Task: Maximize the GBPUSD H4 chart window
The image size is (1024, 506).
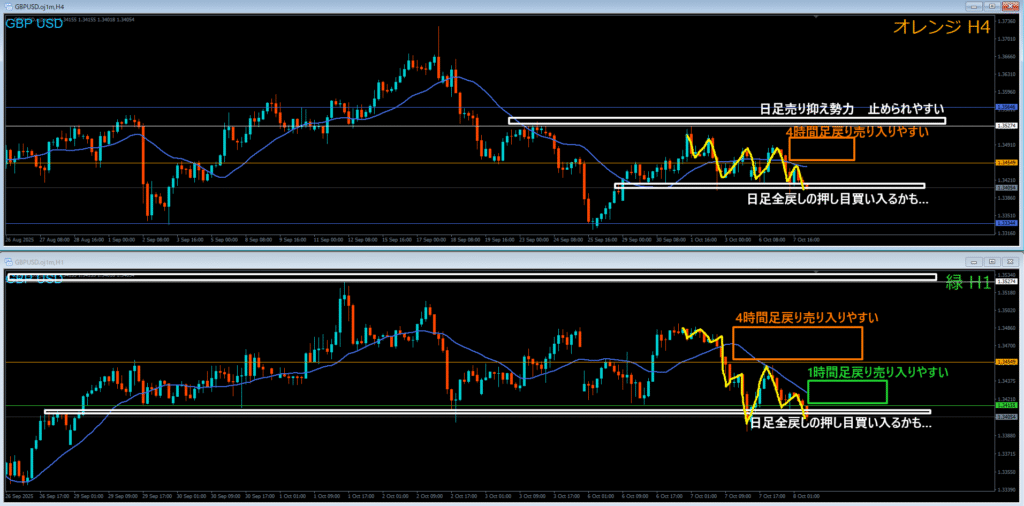Action: 992,5
